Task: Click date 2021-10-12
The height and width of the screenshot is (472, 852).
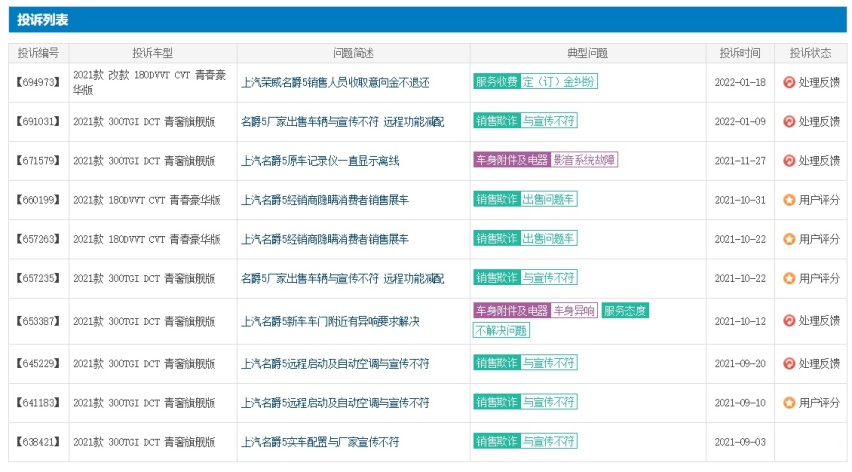Action: [x=740, y=322]
